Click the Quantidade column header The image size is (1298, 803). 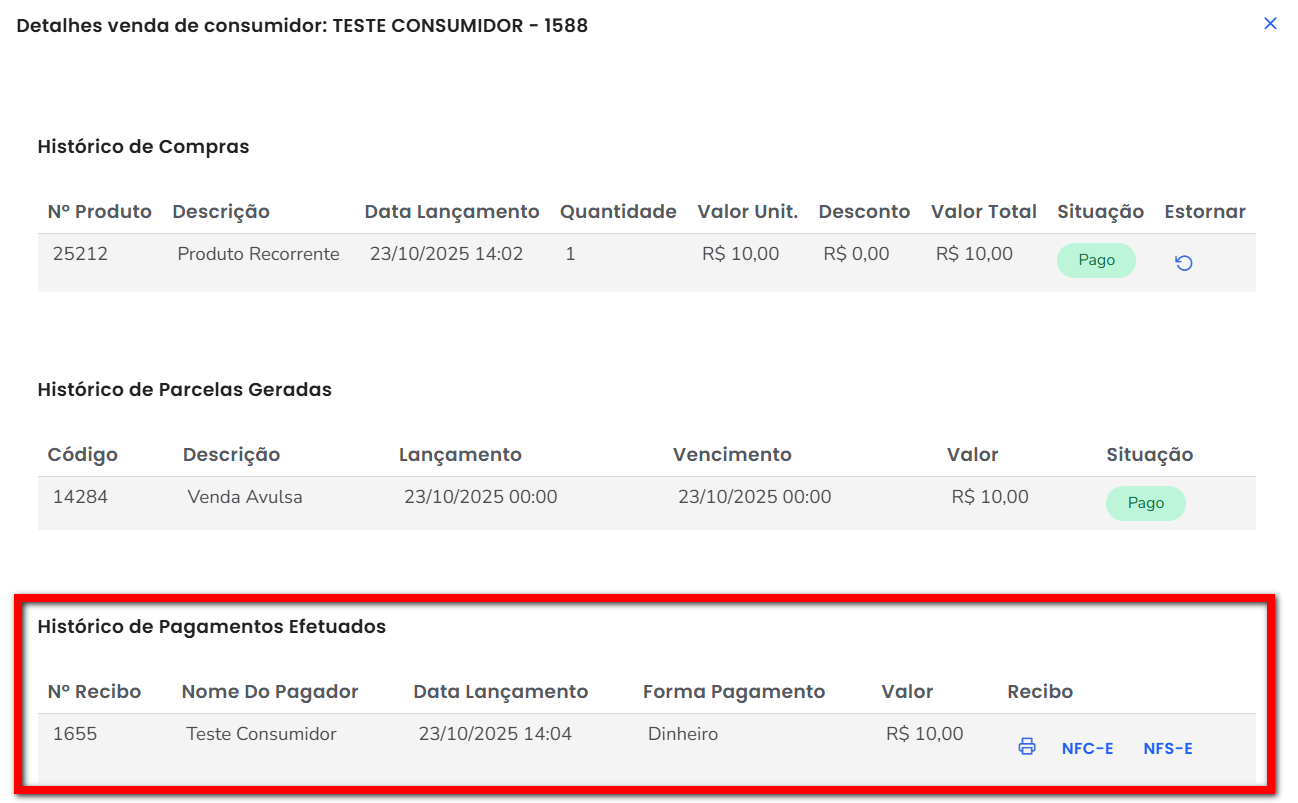click(618, 212)
